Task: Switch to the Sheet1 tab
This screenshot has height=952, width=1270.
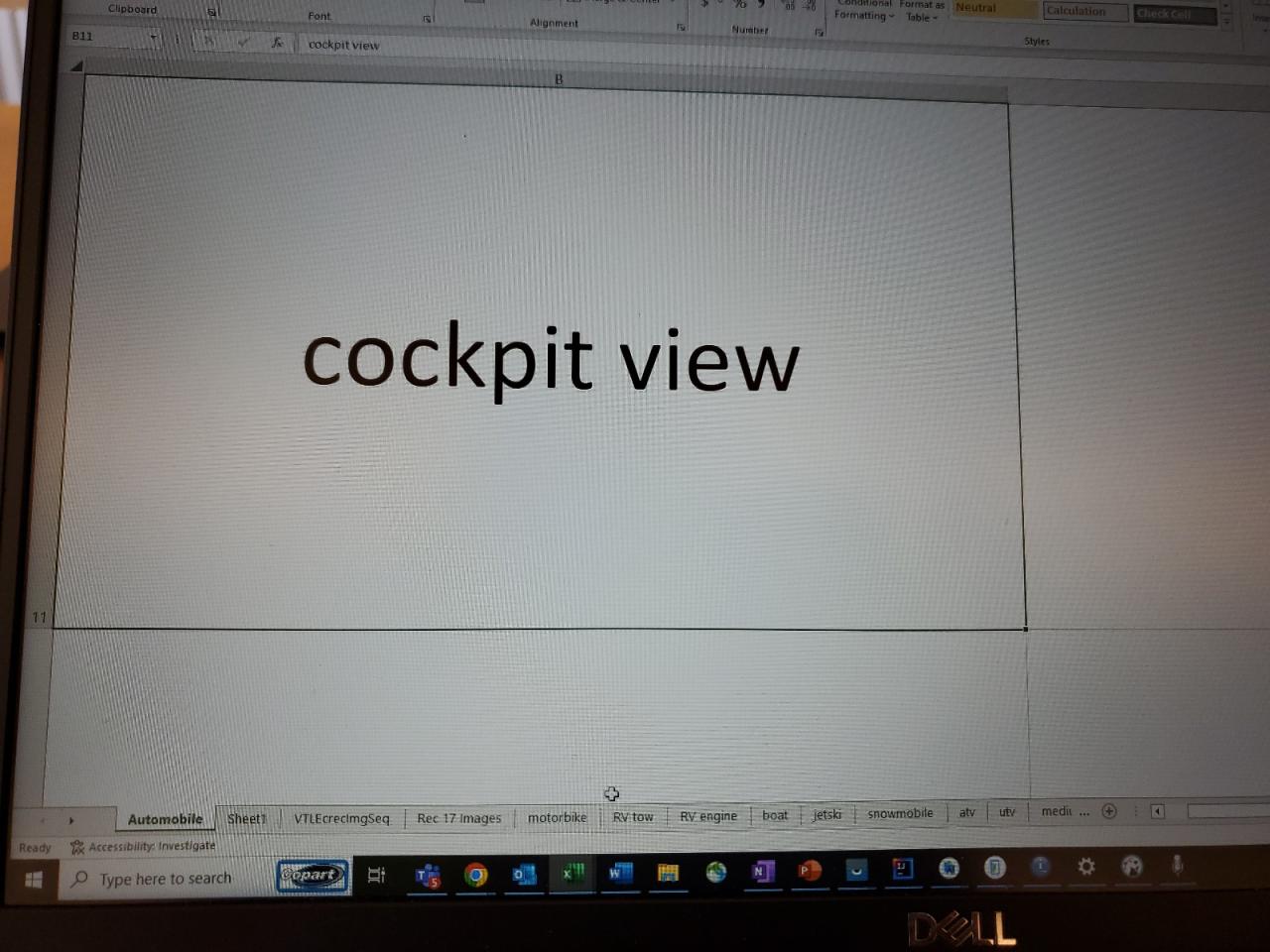Action: 247,818
